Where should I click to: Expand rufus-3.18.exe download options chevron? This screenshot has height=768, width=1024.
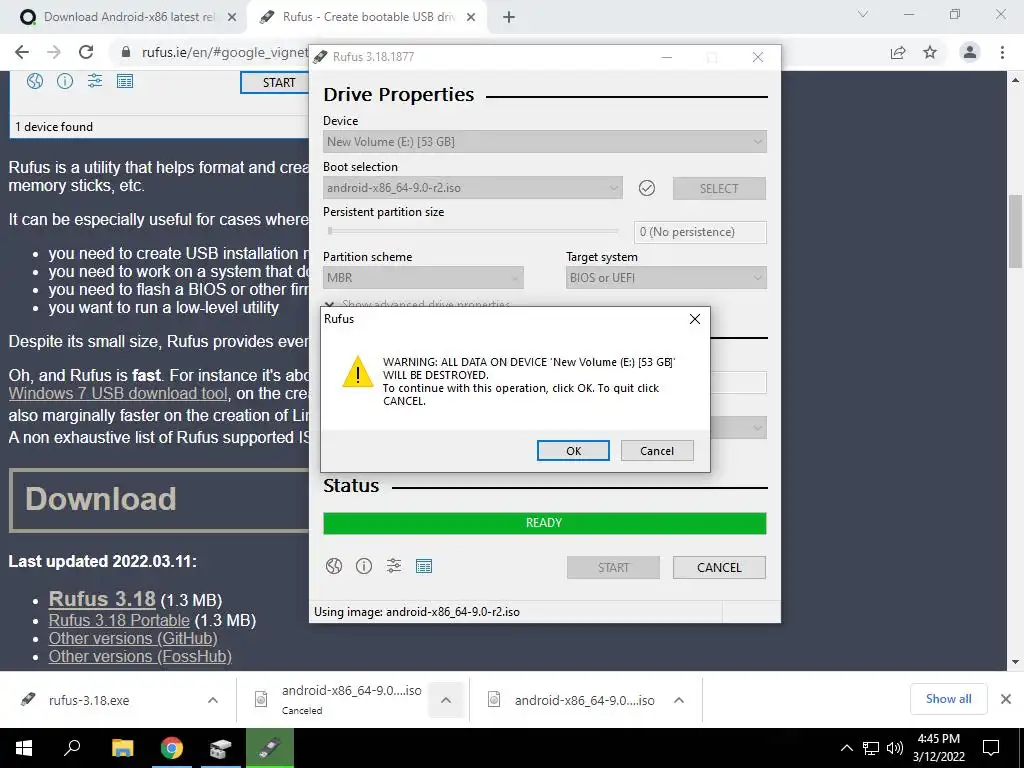(x=213, y=700)
